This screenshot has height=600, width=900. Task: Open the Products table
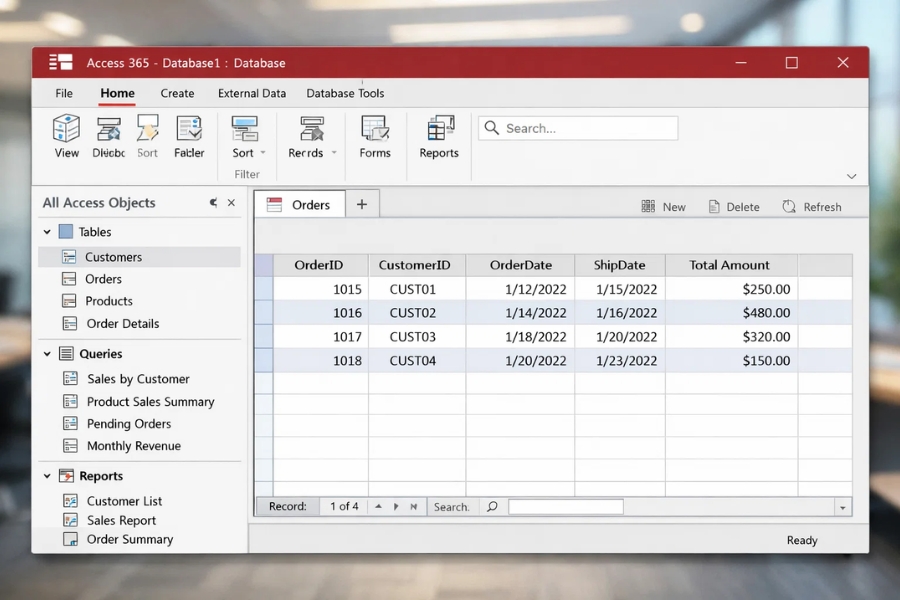(x=109, y=301)
